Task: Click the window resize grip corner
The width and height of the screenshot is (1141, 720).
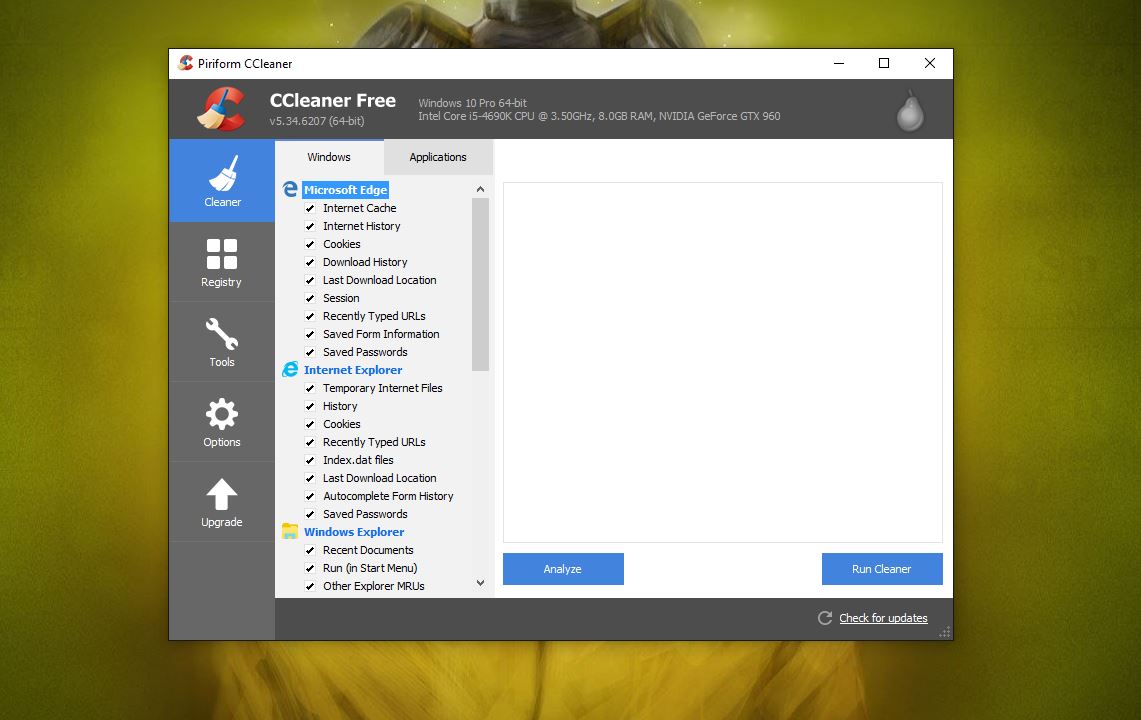Action: pos(945,633)
